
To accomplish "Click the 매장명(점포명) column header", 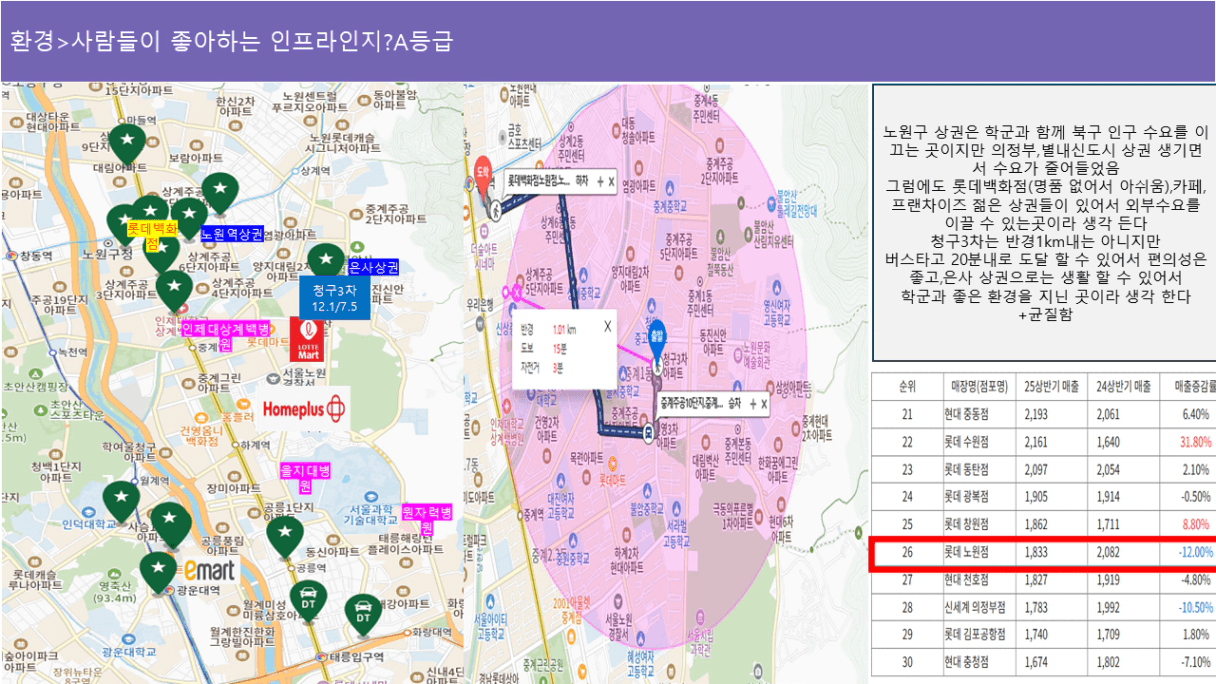I will (x=980, y=386).
